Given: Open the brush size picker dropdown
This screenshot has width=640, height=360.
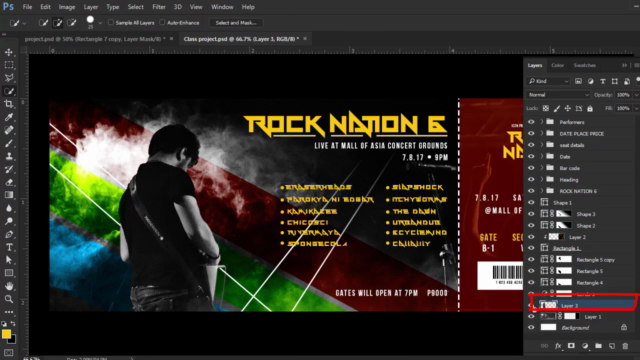Looking at the screenshot, I should pos(100,23).
